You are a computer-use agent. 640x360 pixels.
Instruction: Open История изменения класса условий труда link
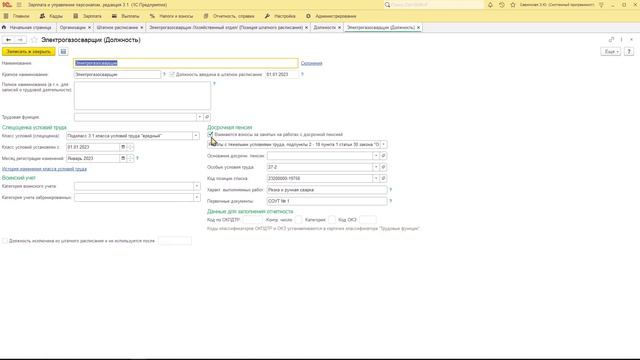pyautogui.click(x=44, y=169)
